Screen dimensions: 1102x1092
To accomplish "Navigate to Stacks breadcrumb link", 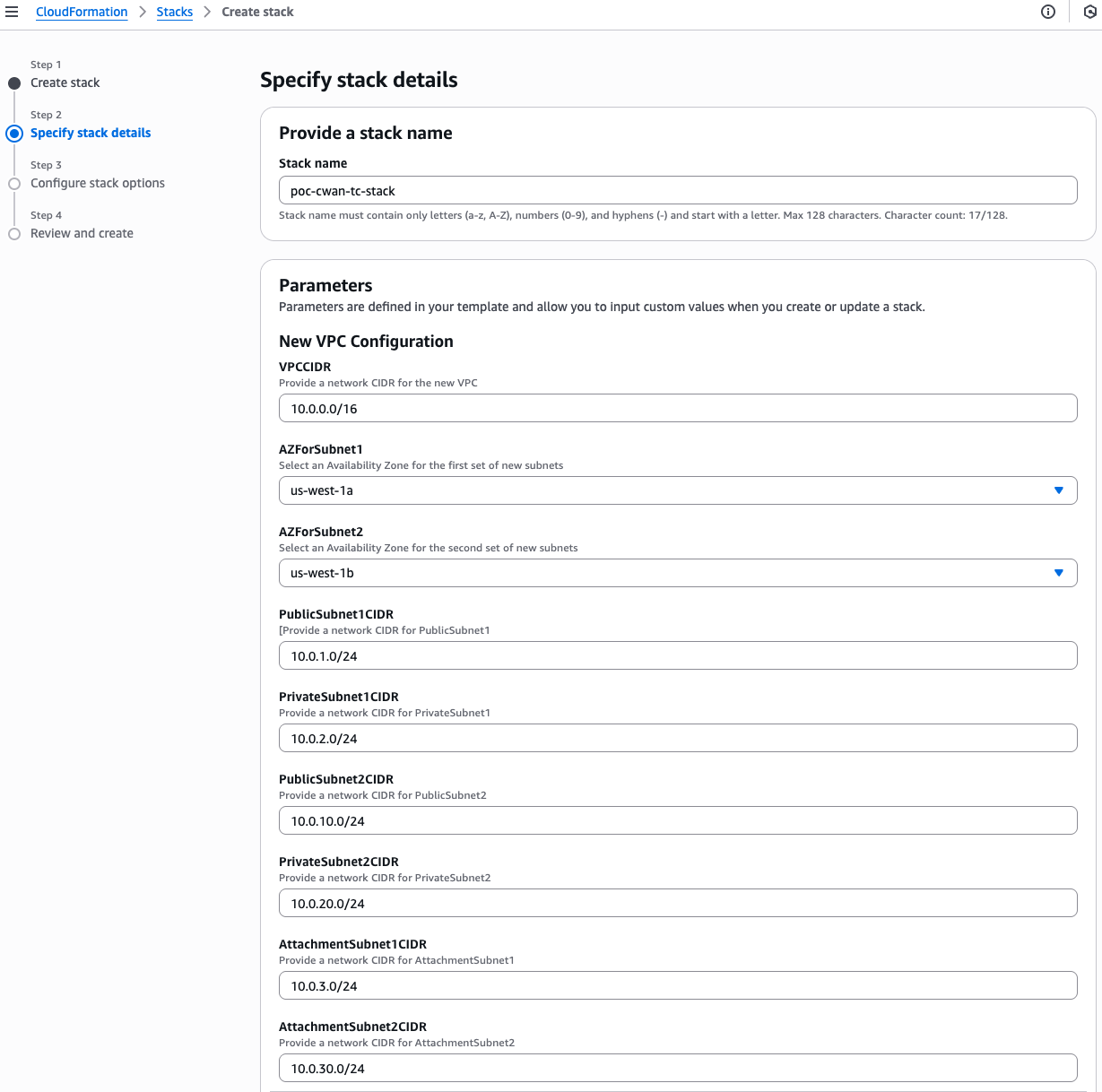I will pyautogui.click(x=175, y=12).
